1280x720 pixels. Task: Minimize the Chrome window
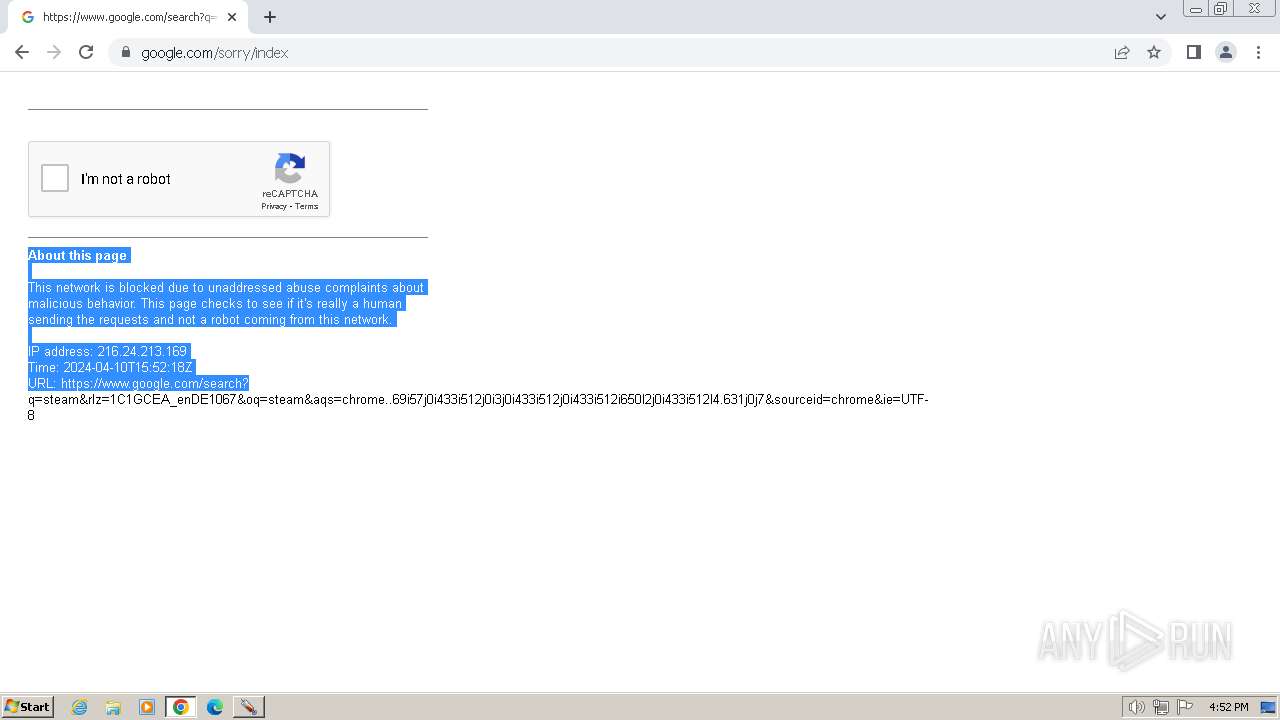click(x=1196, y=8)
